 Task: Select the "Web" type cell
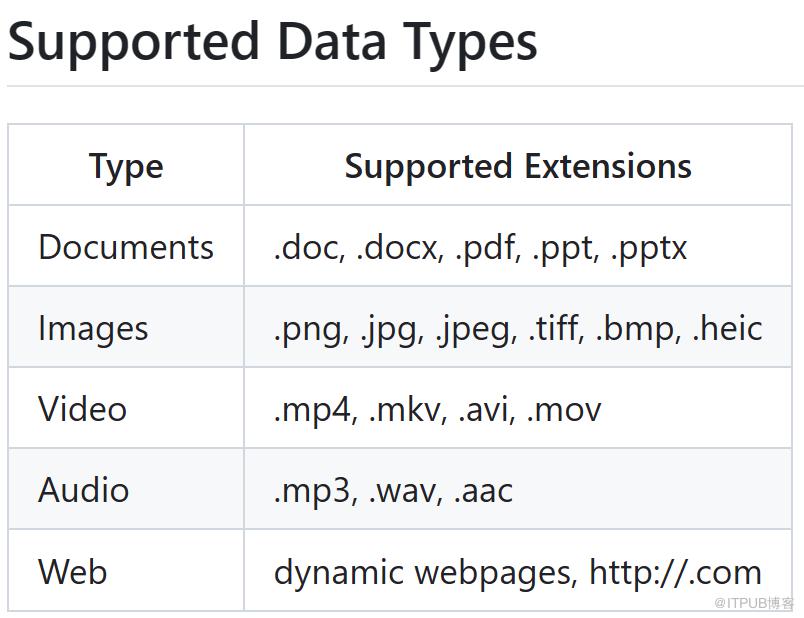click(x=72, y=572)
